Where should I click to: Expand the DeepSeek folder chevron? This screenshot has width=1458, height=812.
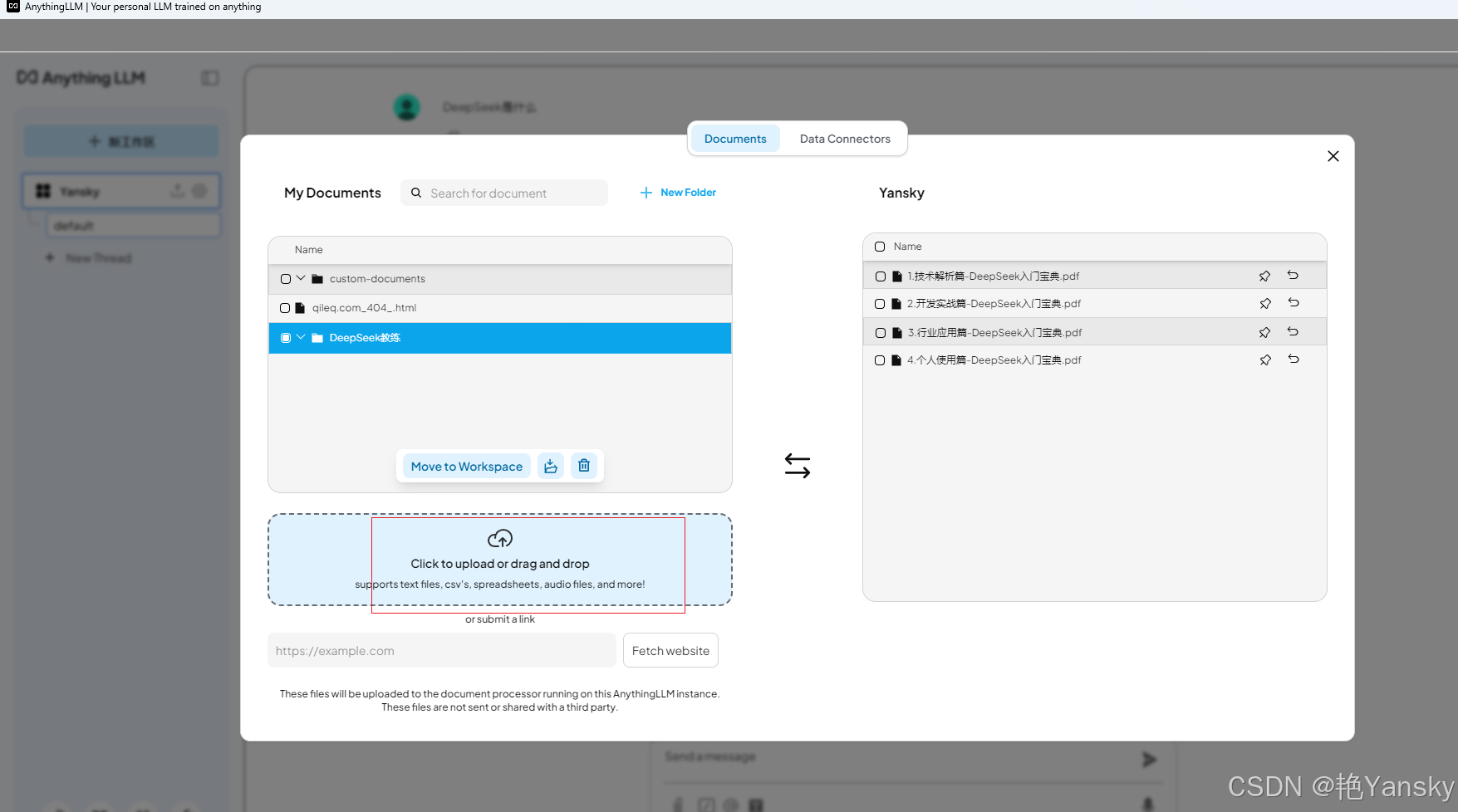[301, 337]
